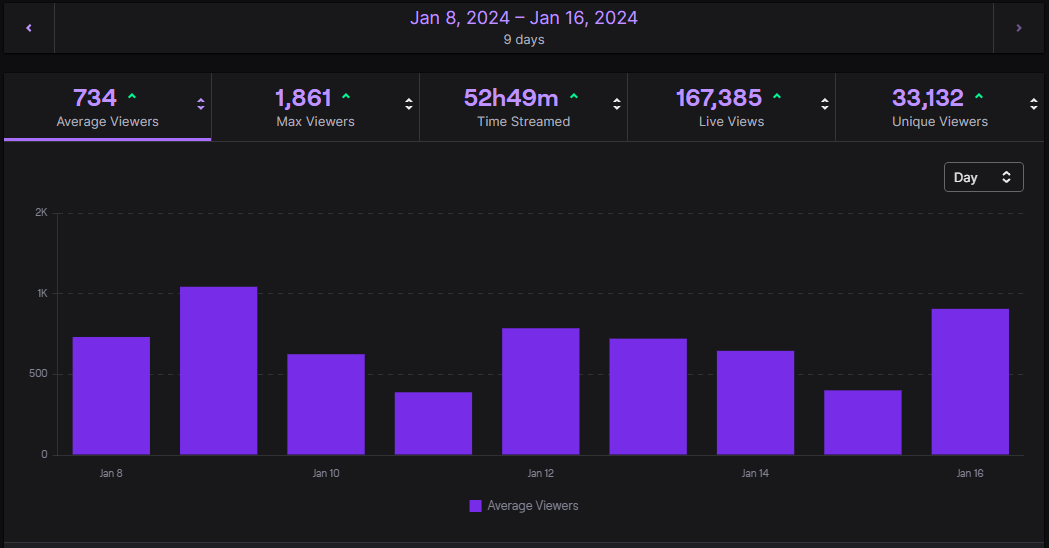Open the Average Viewers metric selector arrows
Viewport: 1049px width, 548px height.
[201, 104]
